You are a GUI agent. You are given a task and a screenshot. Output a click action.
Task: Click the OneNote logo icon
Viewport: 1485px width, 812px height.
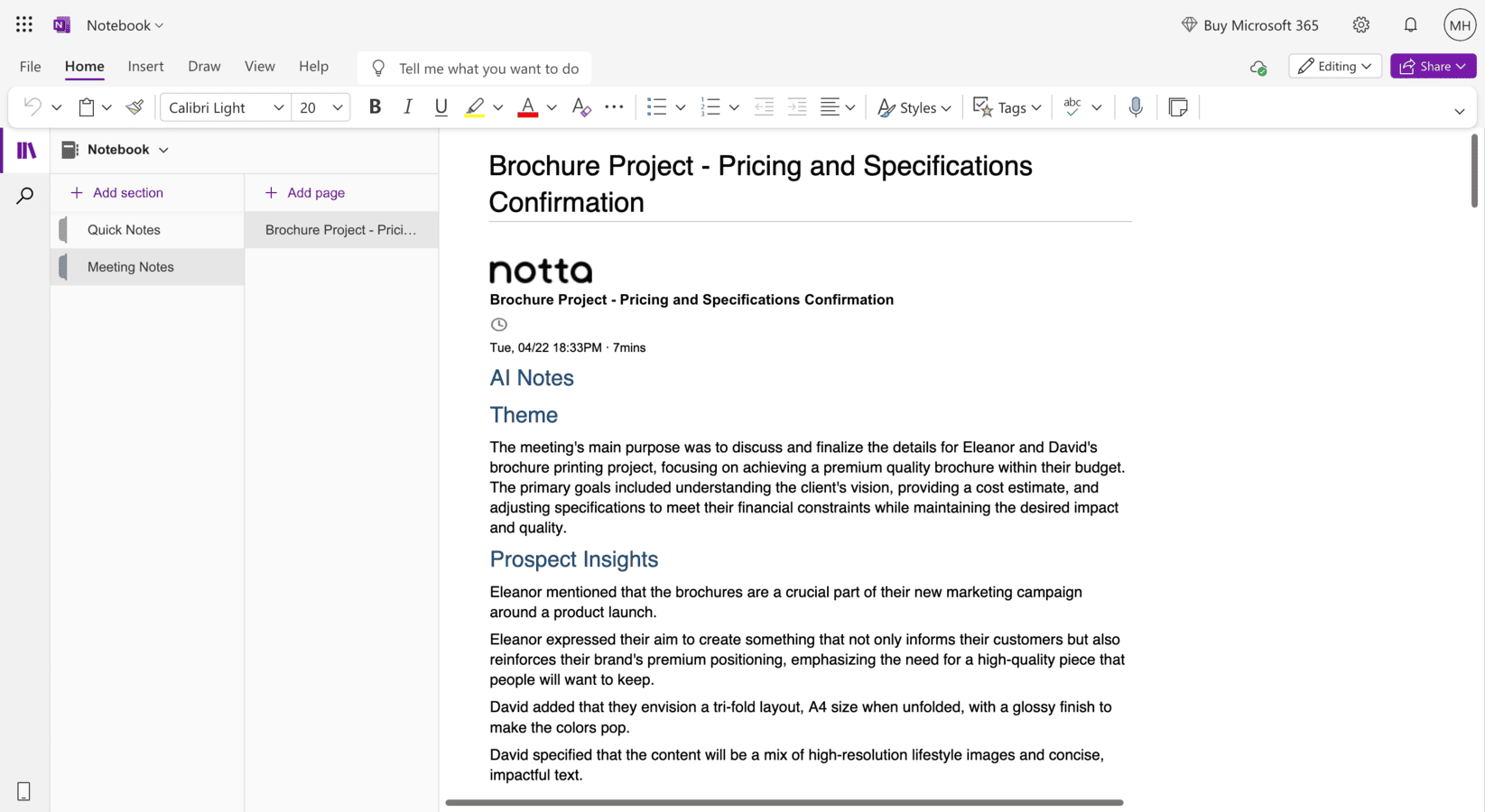click(x=61, y=25)
